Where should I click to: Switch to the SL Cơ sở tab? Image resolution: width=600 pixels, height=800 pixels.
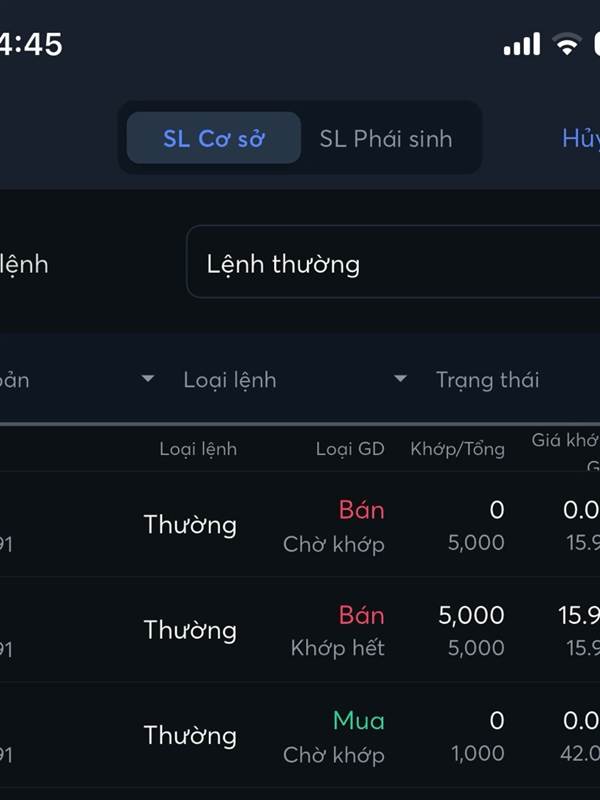pos(213,139)
